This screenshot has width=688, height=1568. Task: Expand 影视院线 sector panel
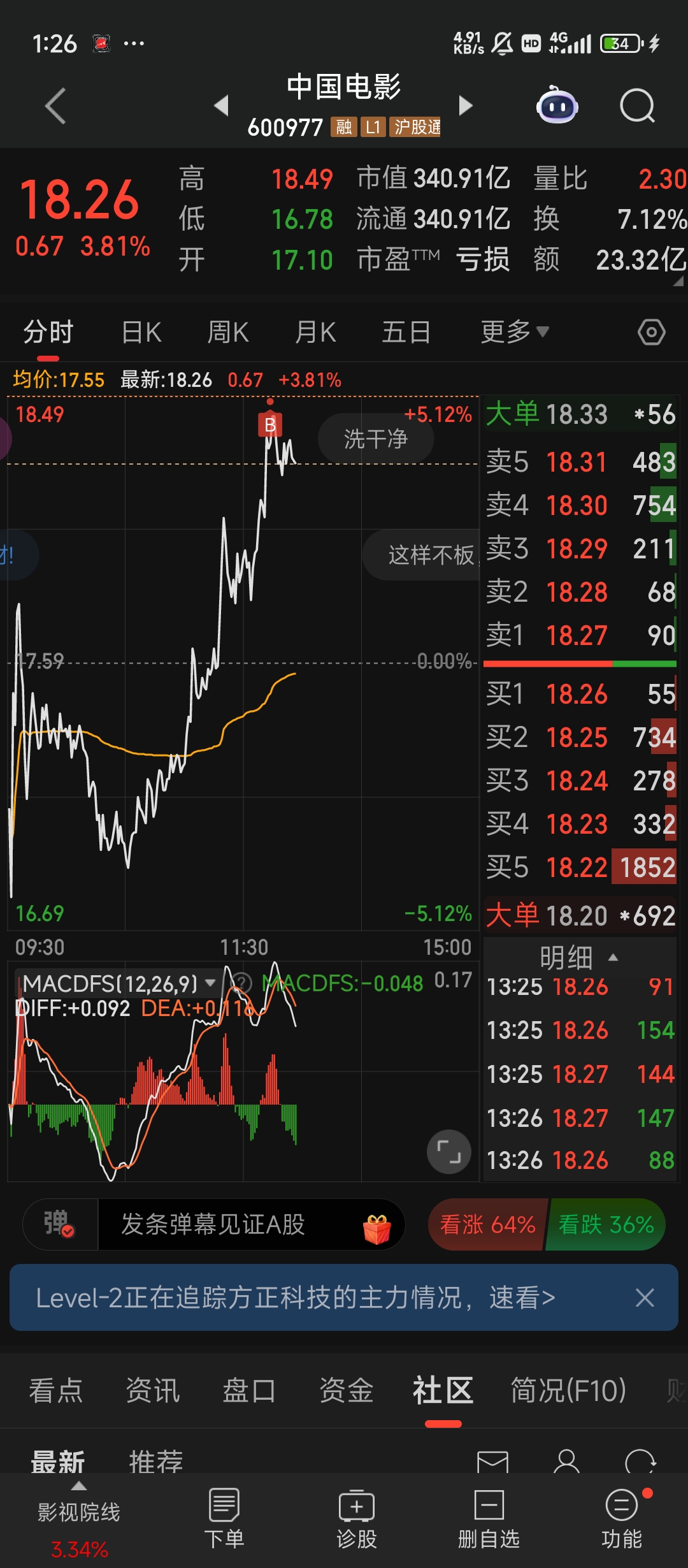pyautogui.click(x=79, y=1520)
